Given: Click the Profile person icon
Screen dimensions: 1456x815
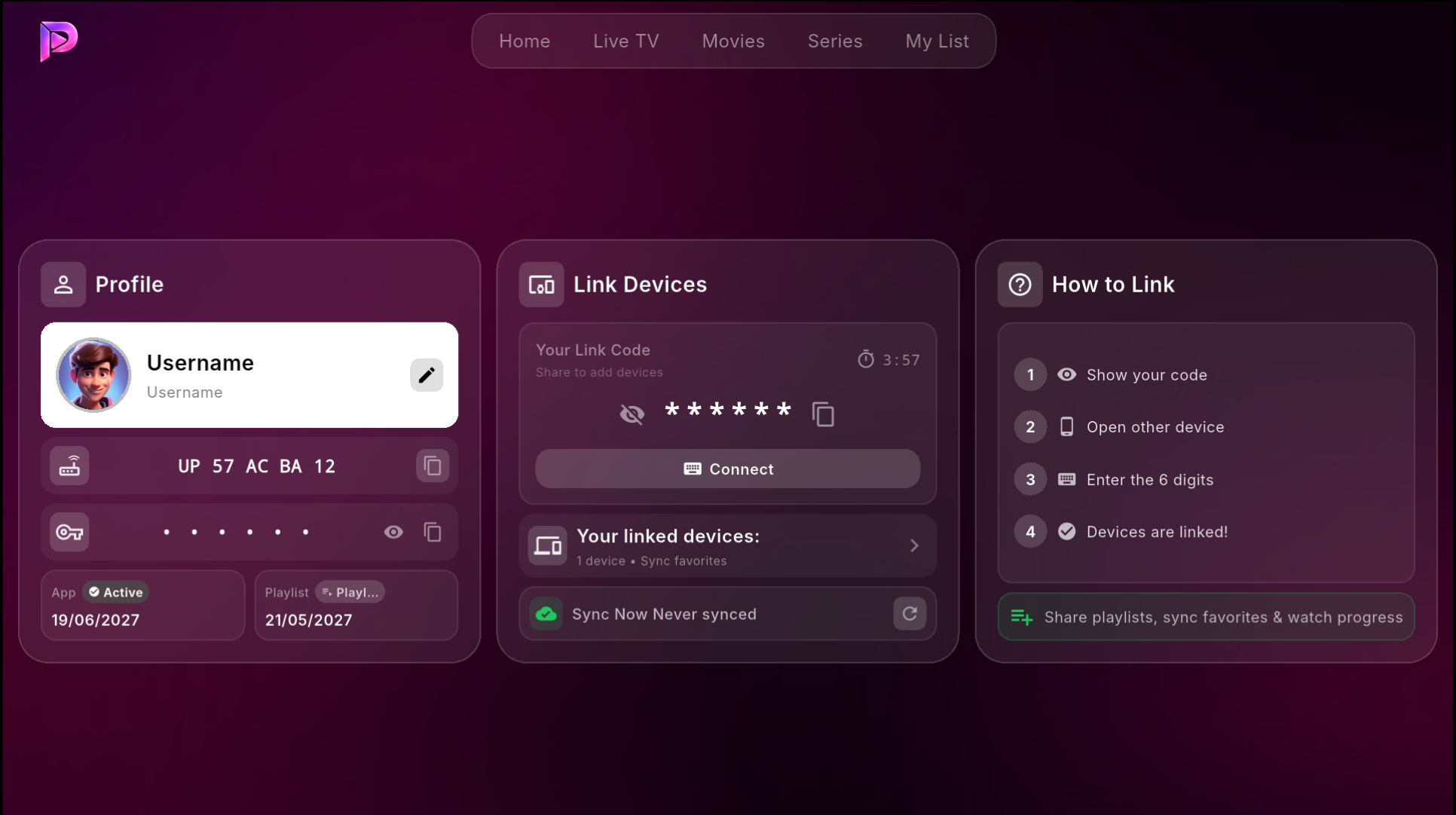Looking at the screenshot, I should point(63,285).
